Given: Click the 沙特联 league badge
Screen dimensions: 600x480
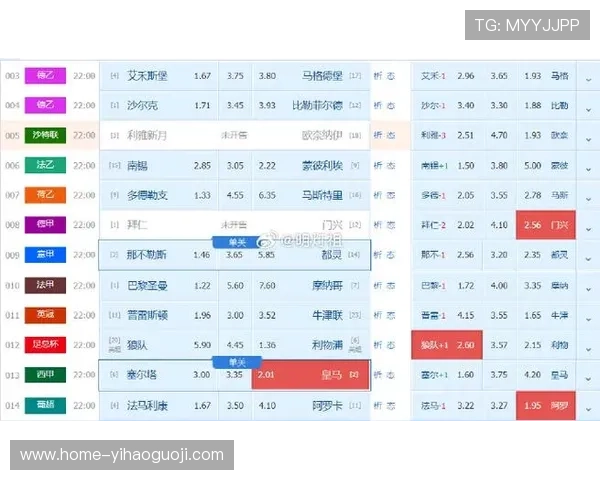Looking at the screenshot, I should click(45, 135).
